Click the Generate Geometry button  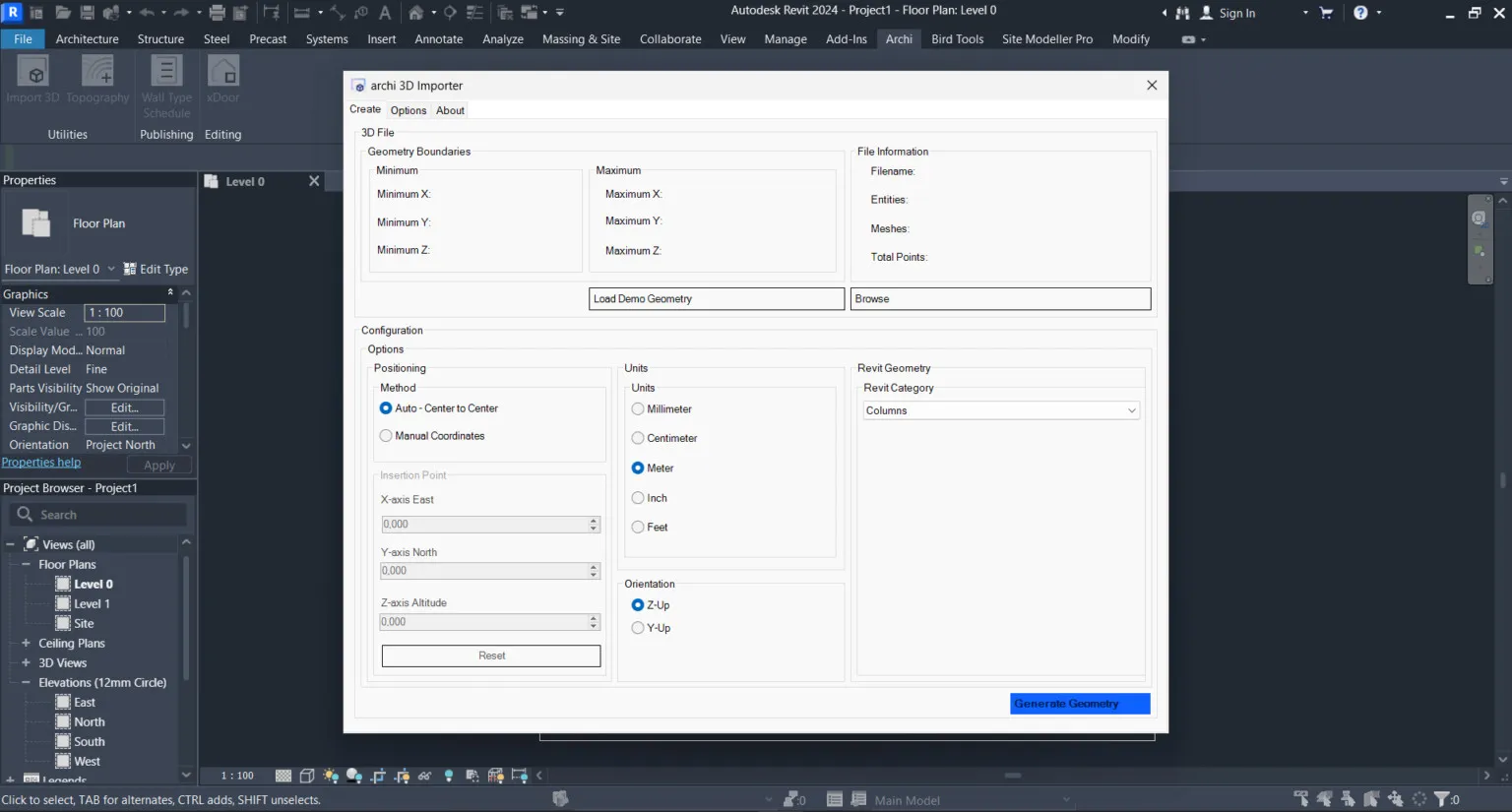tap(1079, 704)
